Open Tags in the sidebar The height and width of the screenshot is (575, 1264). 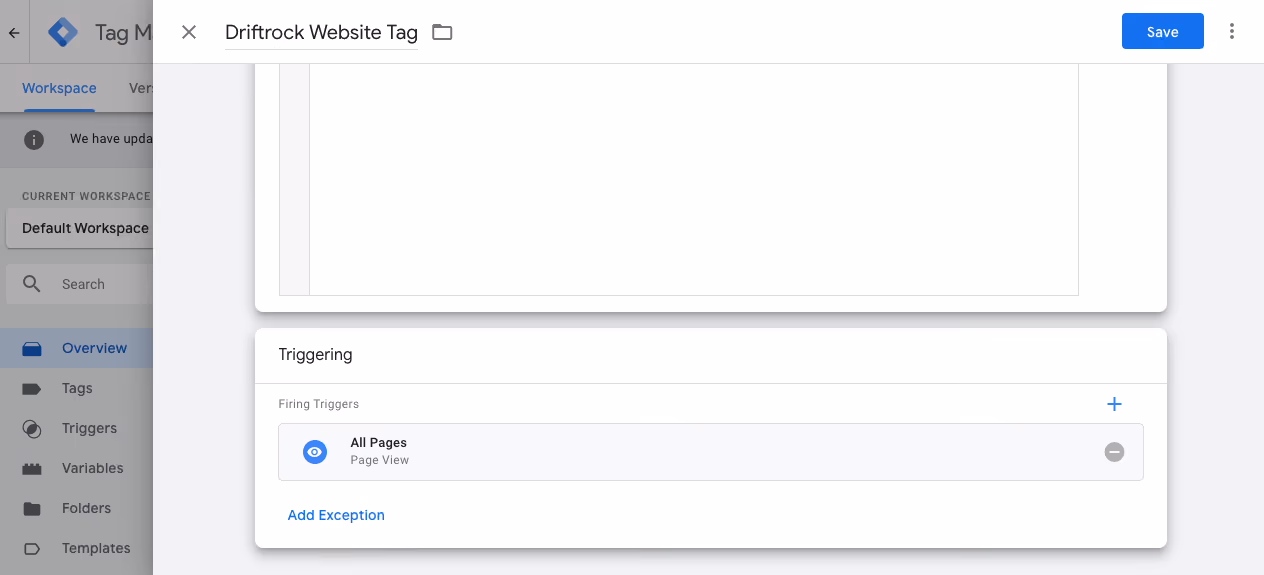(77, 388)
